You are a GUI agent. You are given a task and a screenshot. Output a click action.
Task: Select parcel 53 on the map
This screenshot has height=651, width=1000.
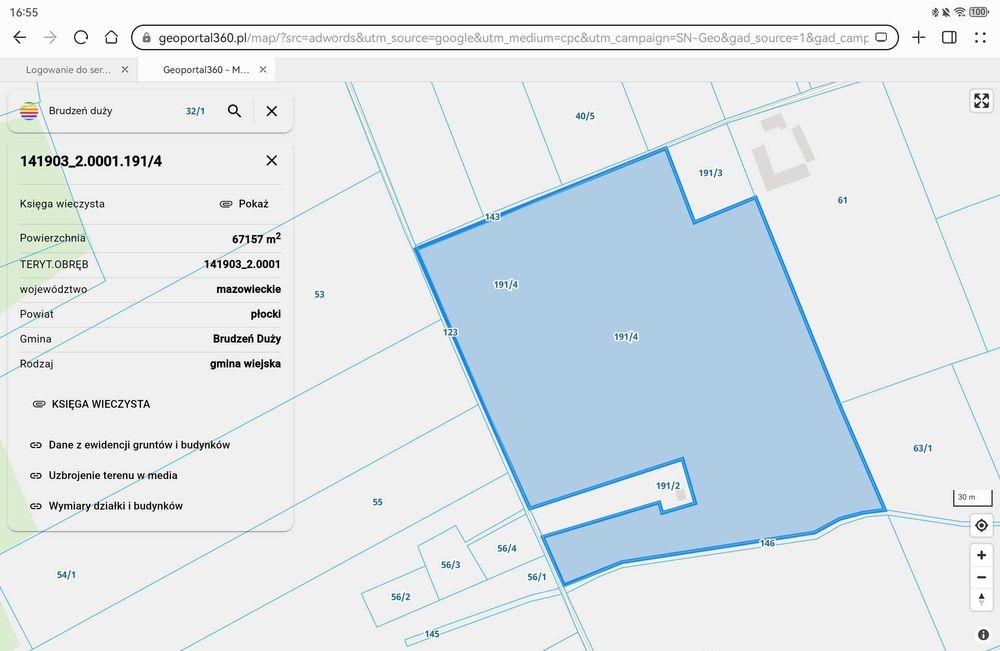(320, 294)
